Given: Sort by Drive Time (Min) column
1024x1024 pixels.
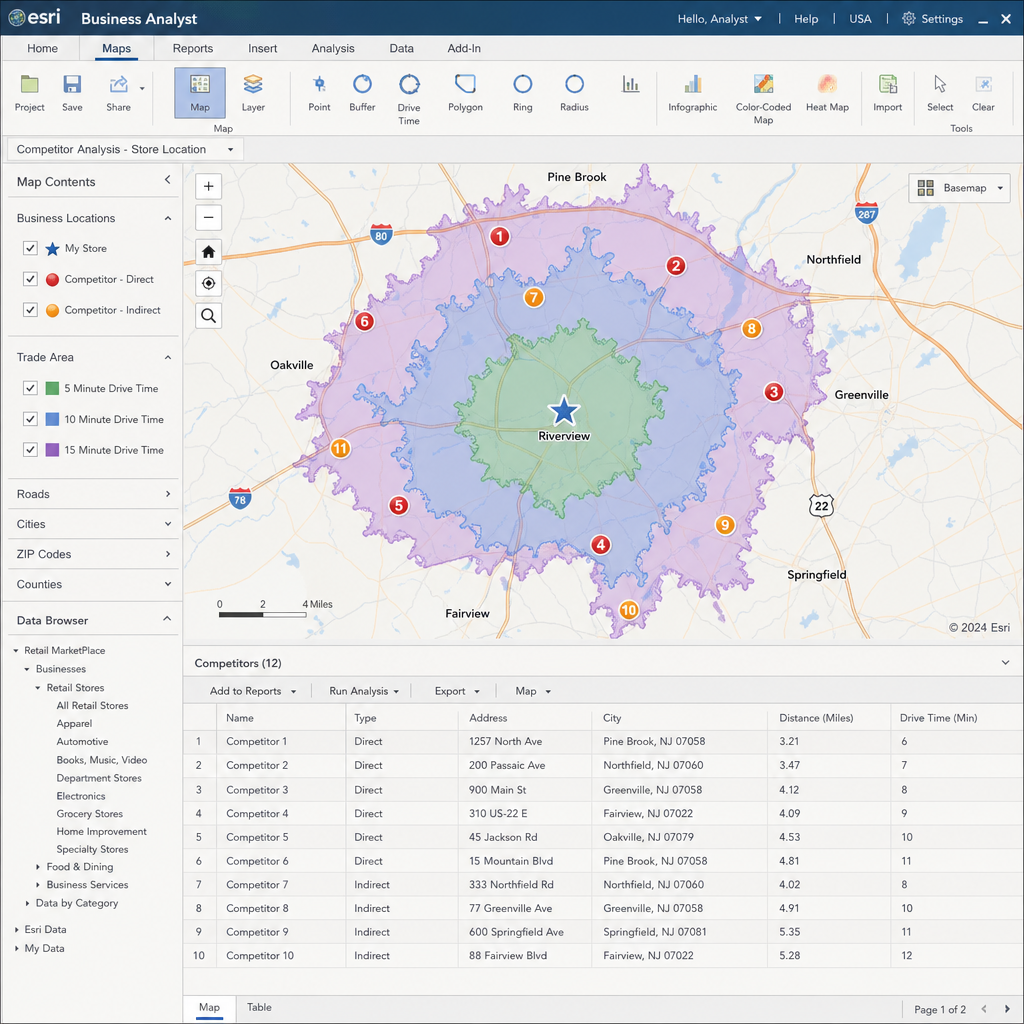Looking at the screenshot, I should click(938, 718).
